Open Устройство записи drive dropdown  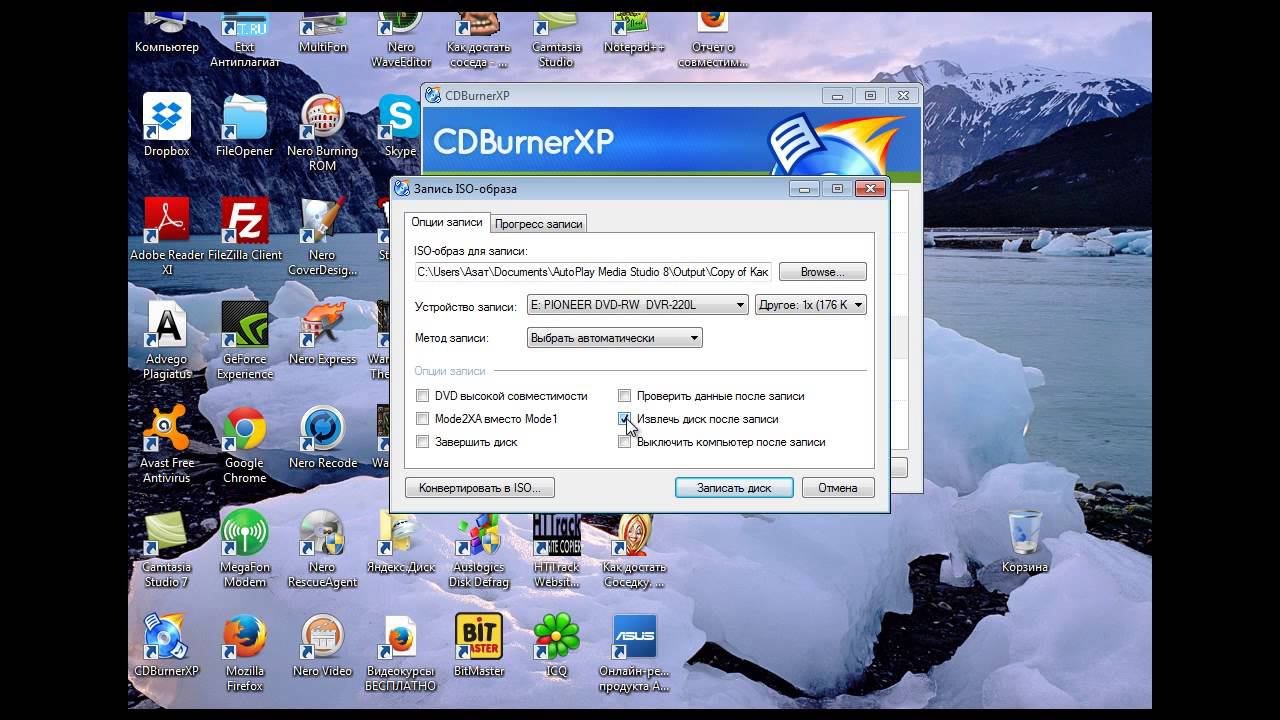coord(637,305)
